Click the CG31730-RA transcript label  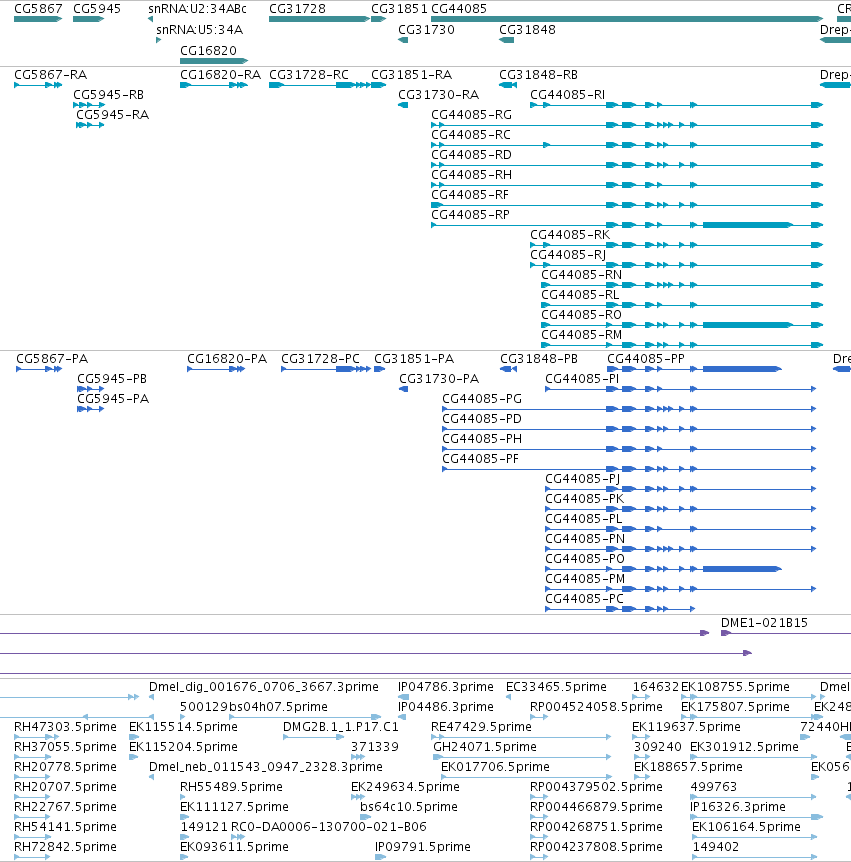tap(439, 95)
